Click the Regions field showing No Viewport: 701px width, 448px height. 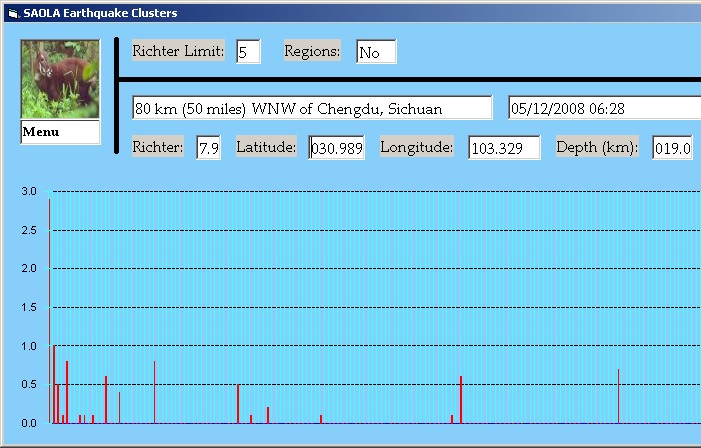(x=376, y=52)
